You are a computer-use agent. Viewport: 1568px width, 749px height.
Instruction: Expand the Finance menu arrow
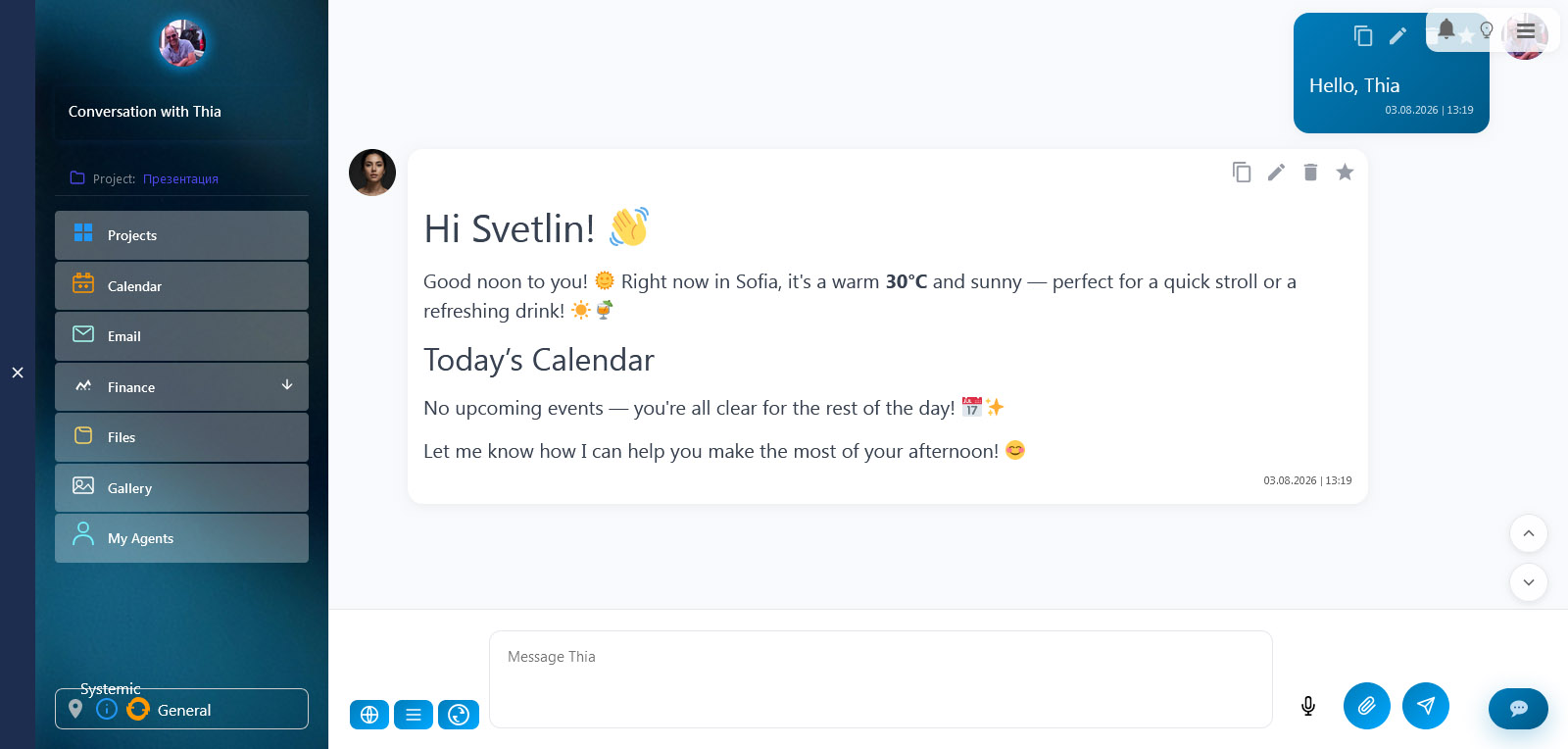coord(287,385)
